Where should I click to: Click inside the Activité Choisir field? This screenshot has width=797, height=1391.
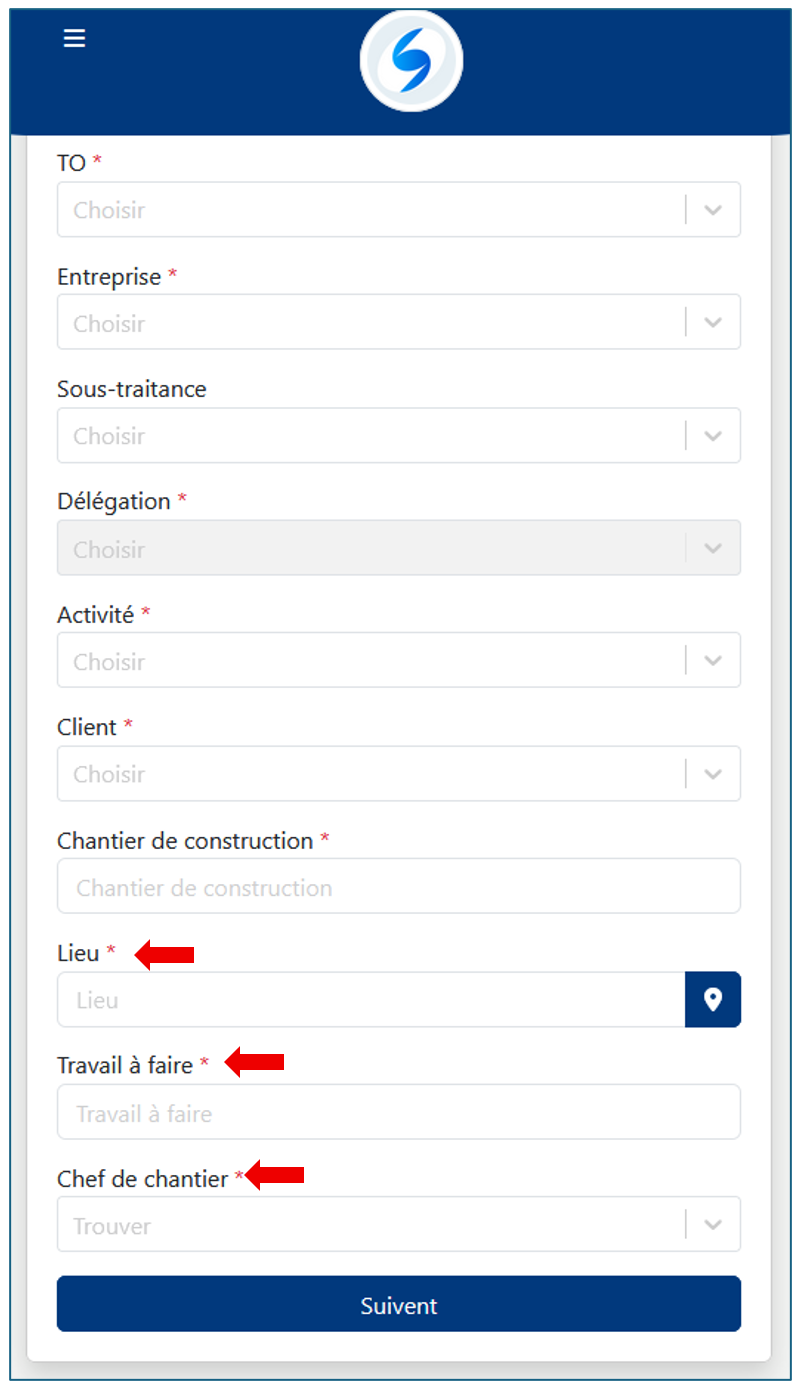(x=370, y=661)
